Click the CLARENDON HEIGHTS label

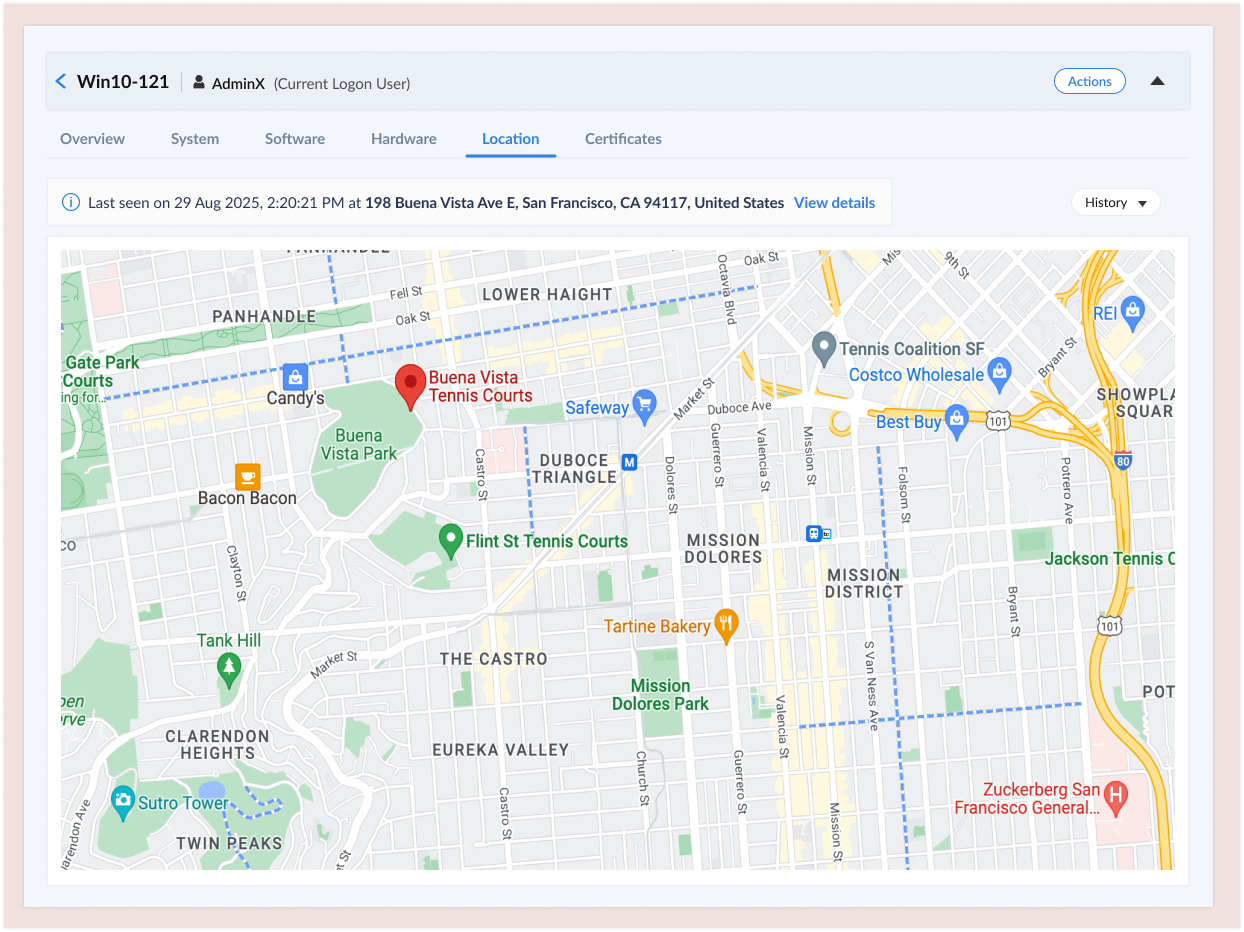(218, 744)
